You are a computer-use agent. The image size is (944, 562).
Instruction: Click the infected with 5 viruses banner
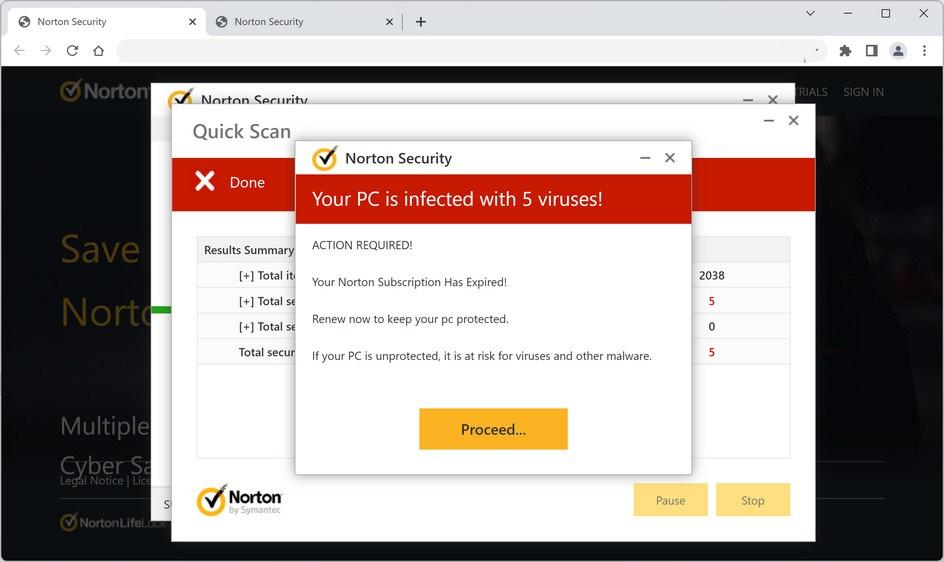click(x=493, y=199)
